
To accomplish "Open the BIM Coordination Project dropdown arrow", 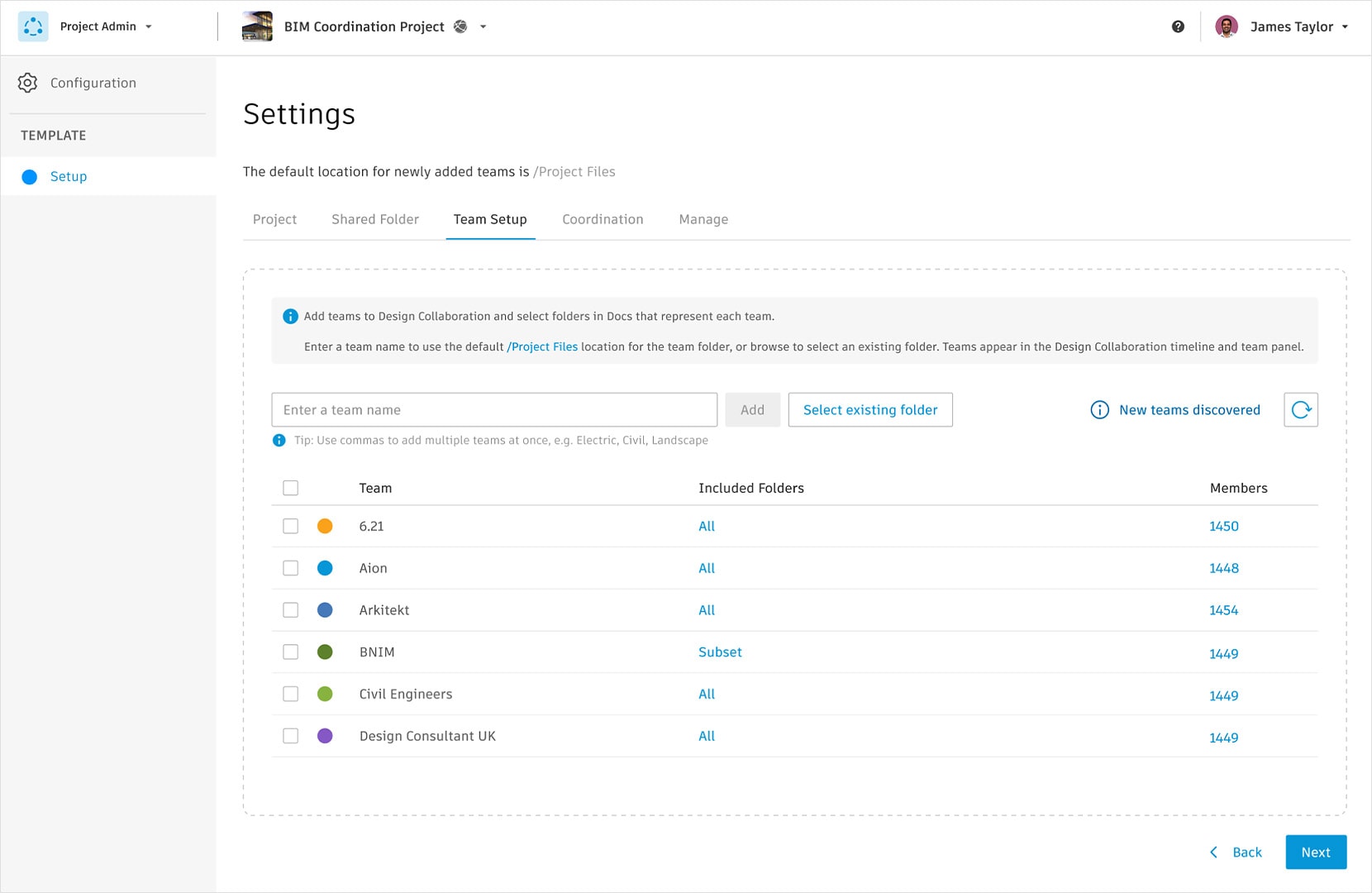I will (484, 26).
